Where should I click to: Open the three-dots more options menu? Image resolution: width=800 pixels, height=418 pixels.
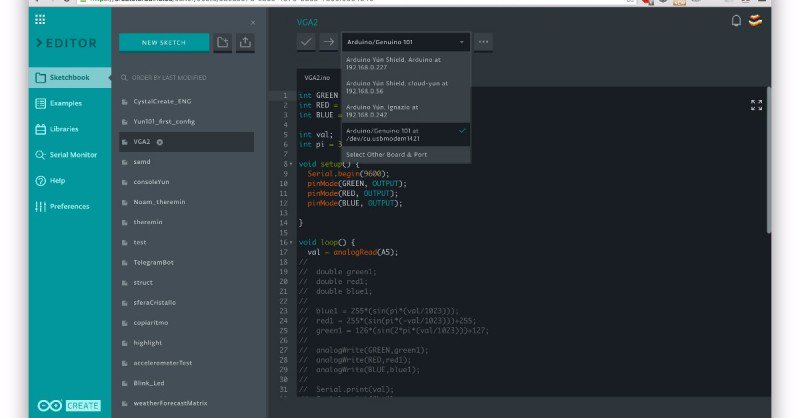483,42
